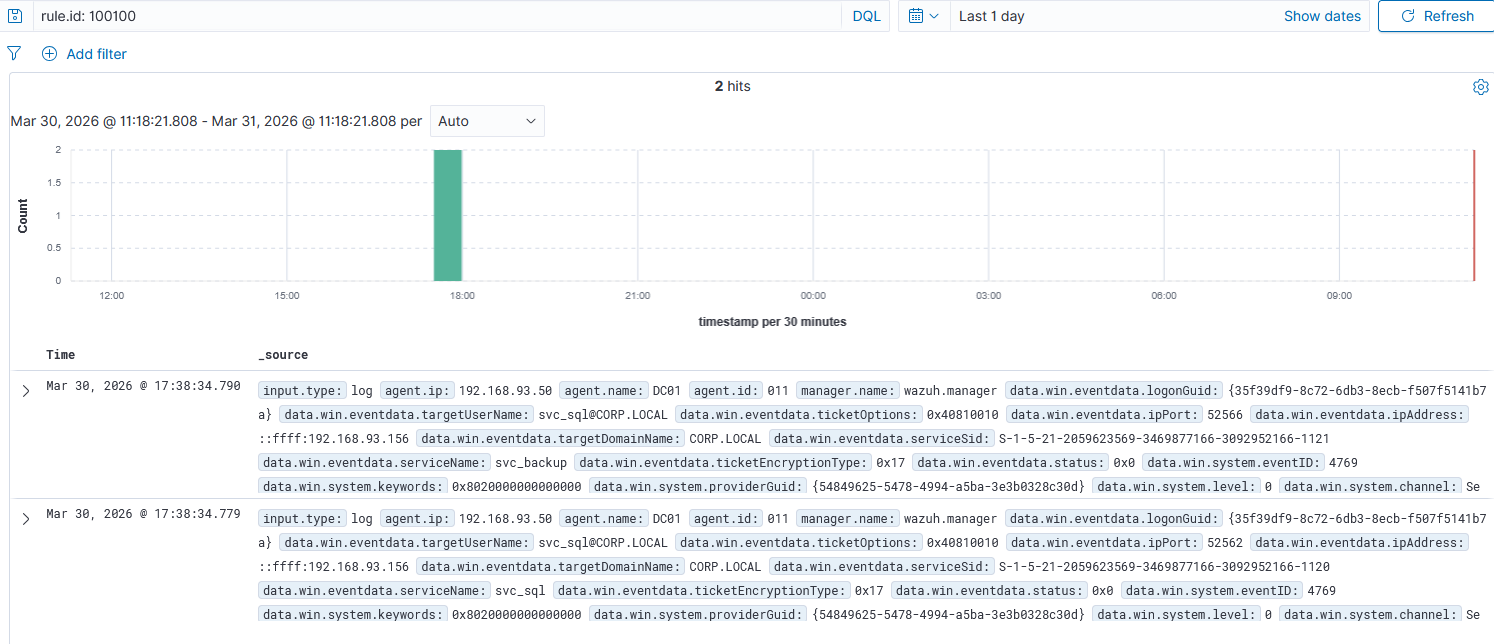Add filter to the search
The width and height of the screenshot is (1494, 644).
pos(85,54)
